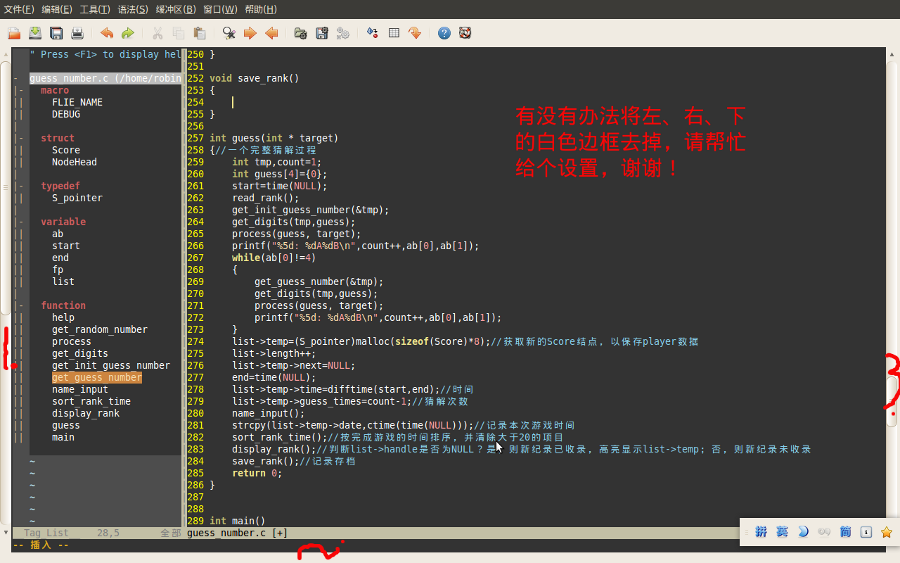Select the S_pointer typedef tag

pyautogui.click(x=77, y=197)
